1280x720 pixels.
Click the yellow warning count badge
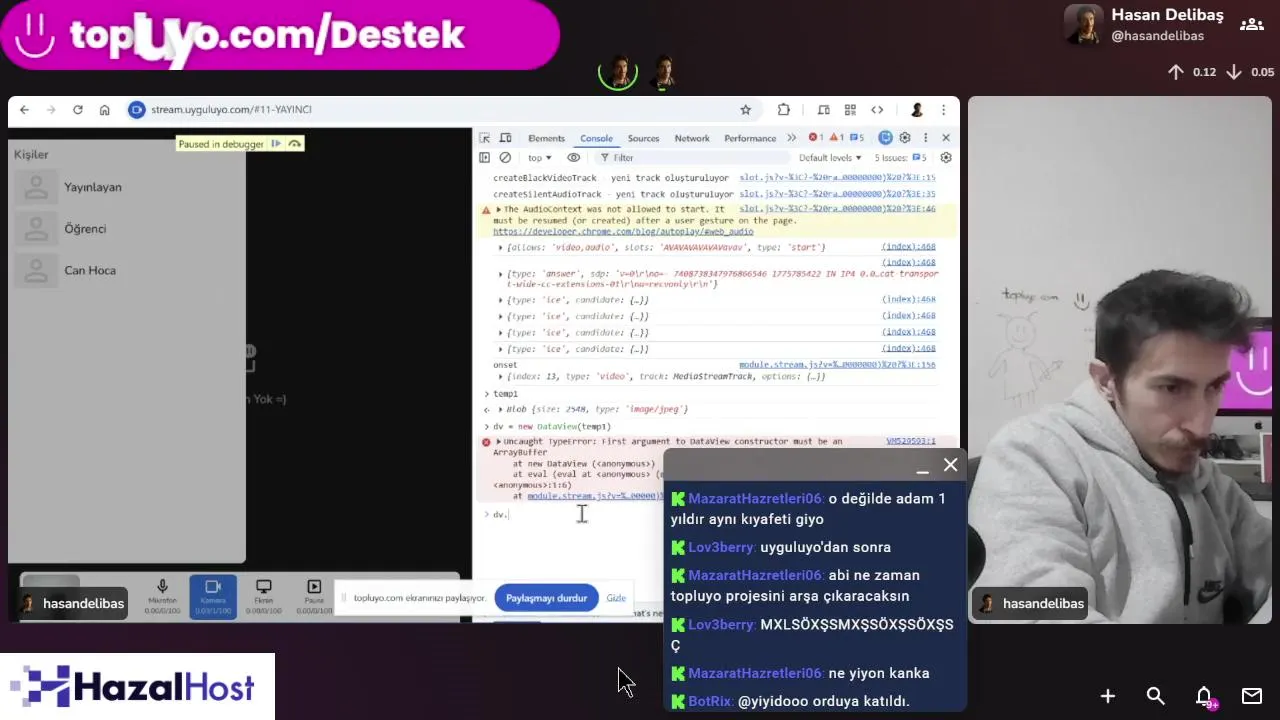click(835, 138)
